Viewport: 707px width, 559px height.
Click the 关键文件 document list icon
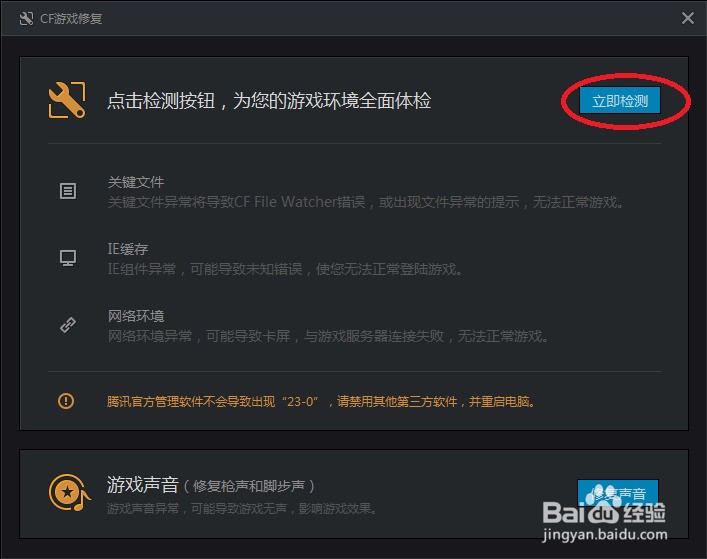coord(68,191)
